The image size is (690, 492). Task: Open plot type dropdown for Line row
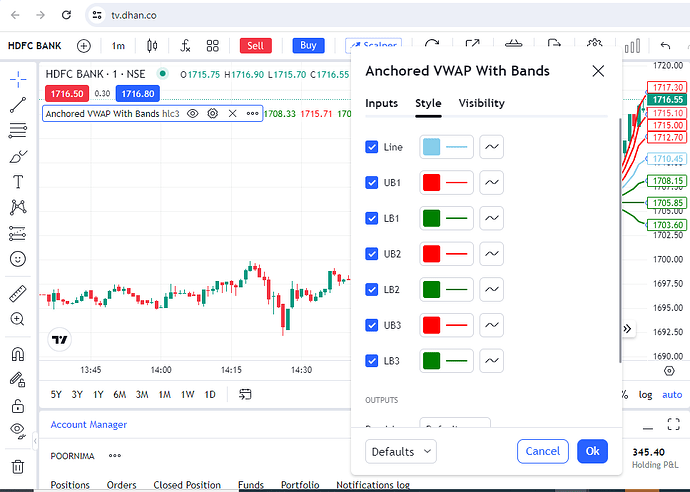point(492,147)
